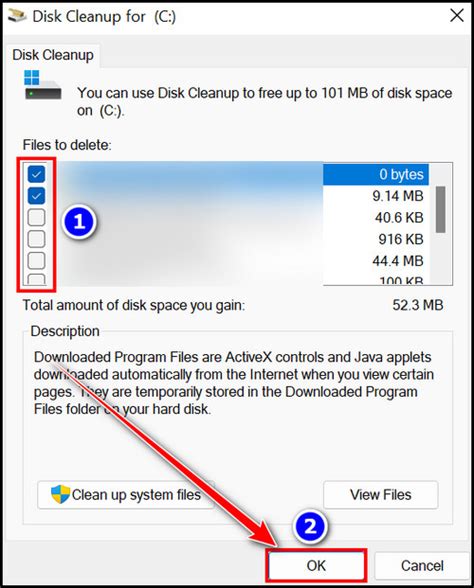The image size is (474, 588).
Task: Click the Windows drive icon
Action: [42, 85]
